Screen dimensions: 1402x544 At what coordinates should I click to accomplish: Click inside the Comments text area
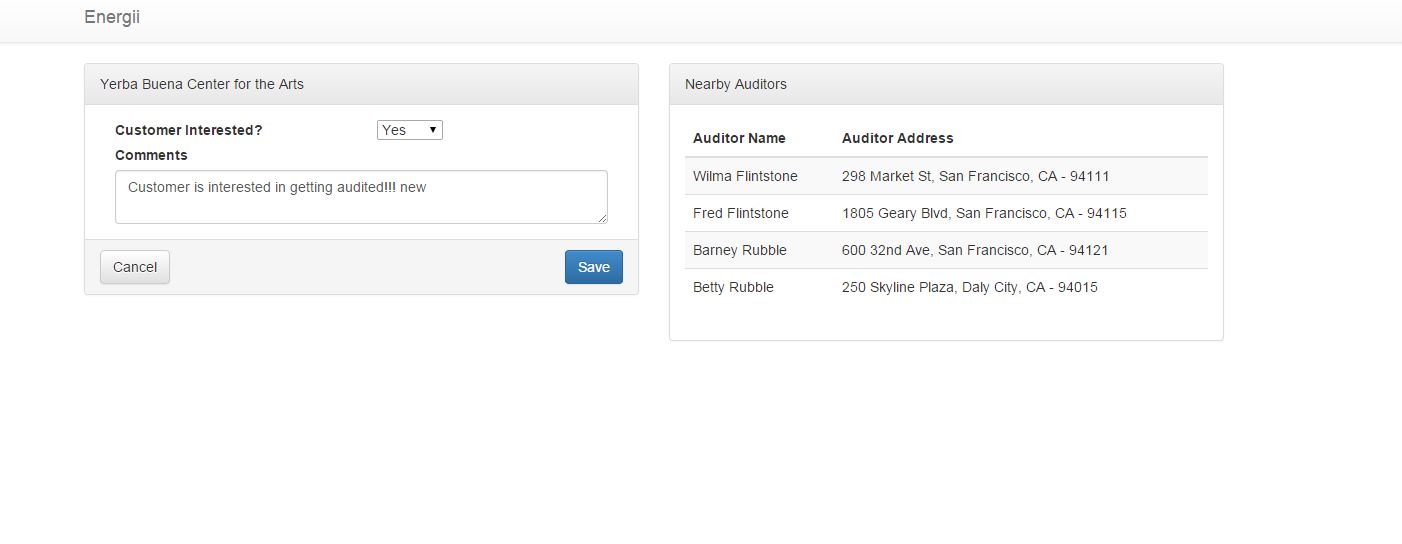coord(361,197)
